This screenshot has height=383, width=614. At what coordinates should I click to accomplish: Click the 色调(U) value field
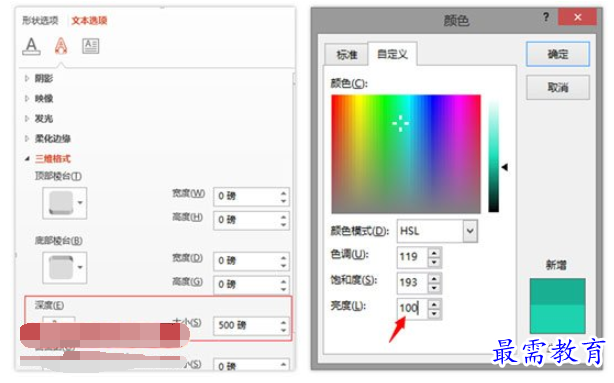pyautogui.click(x=412, y=257)
